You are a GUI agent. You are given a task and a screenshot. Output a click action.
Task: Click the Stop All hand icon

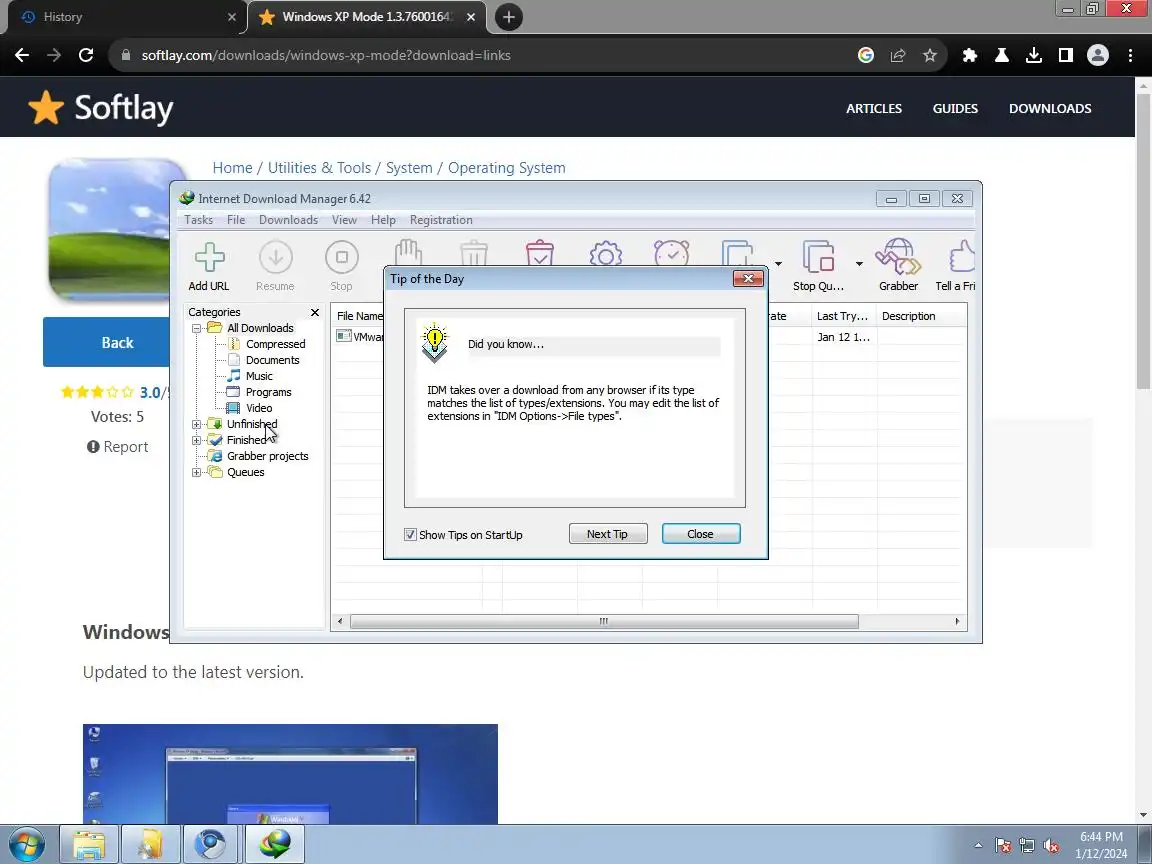point(408,253)
